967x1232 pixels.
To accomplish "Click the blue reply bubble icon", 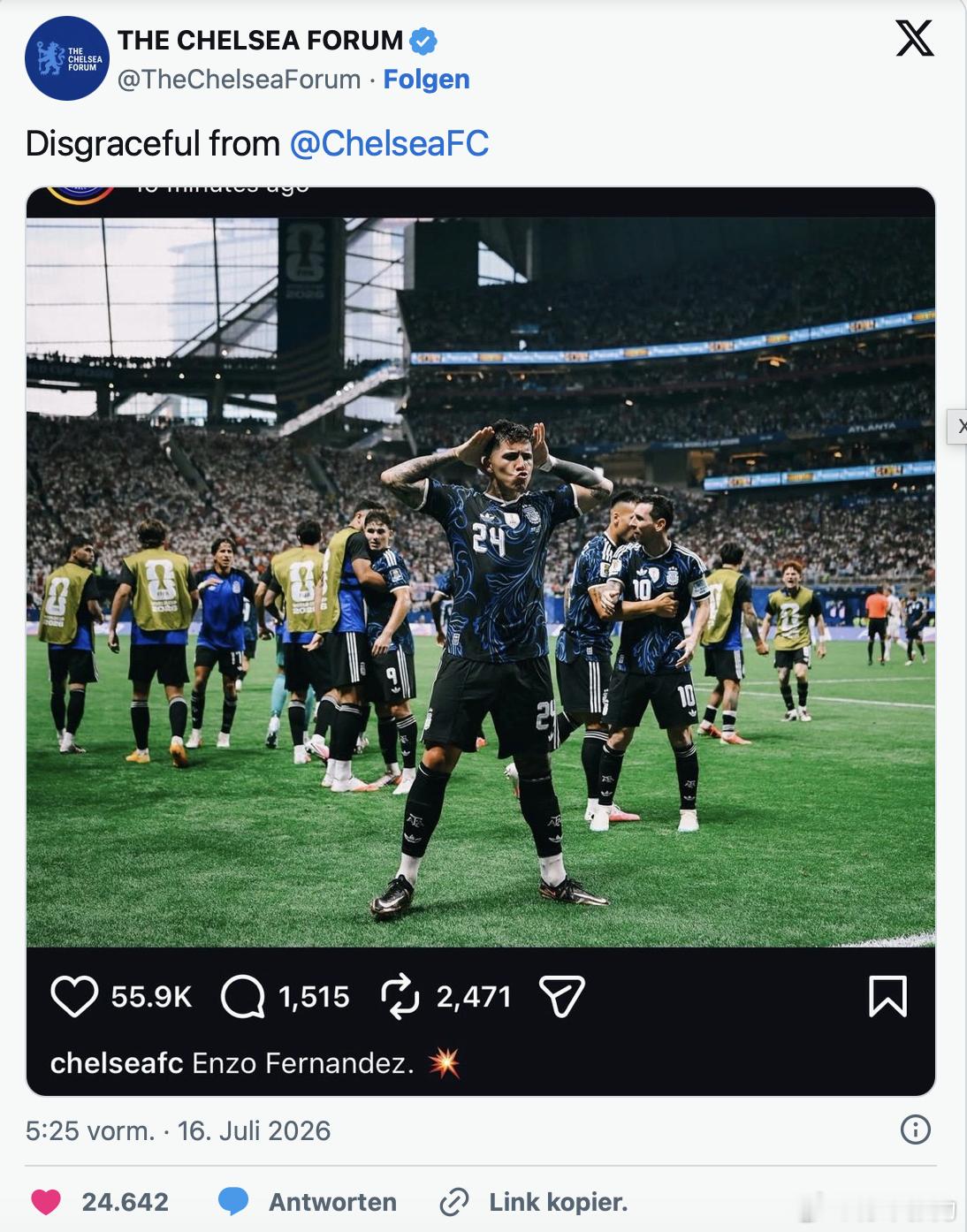I will coord(233,1202).
